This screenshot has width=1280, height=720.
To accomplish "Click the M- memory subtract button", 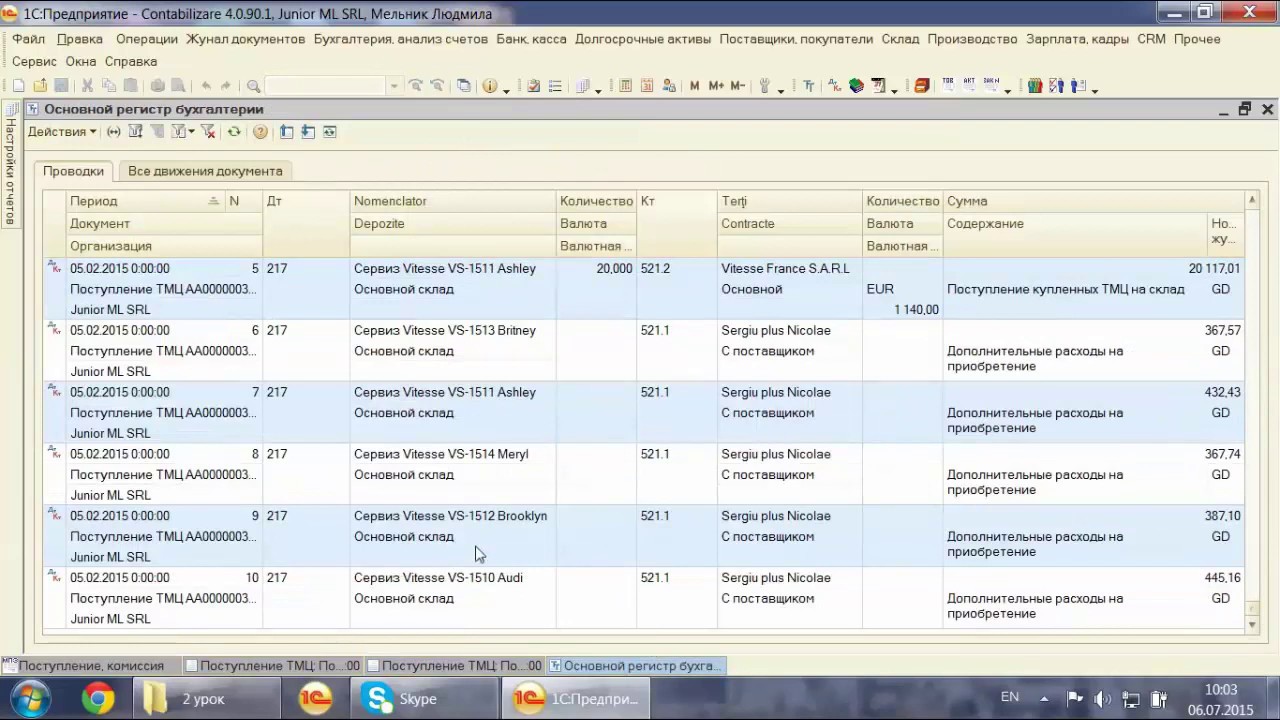I will click(737, 86).
